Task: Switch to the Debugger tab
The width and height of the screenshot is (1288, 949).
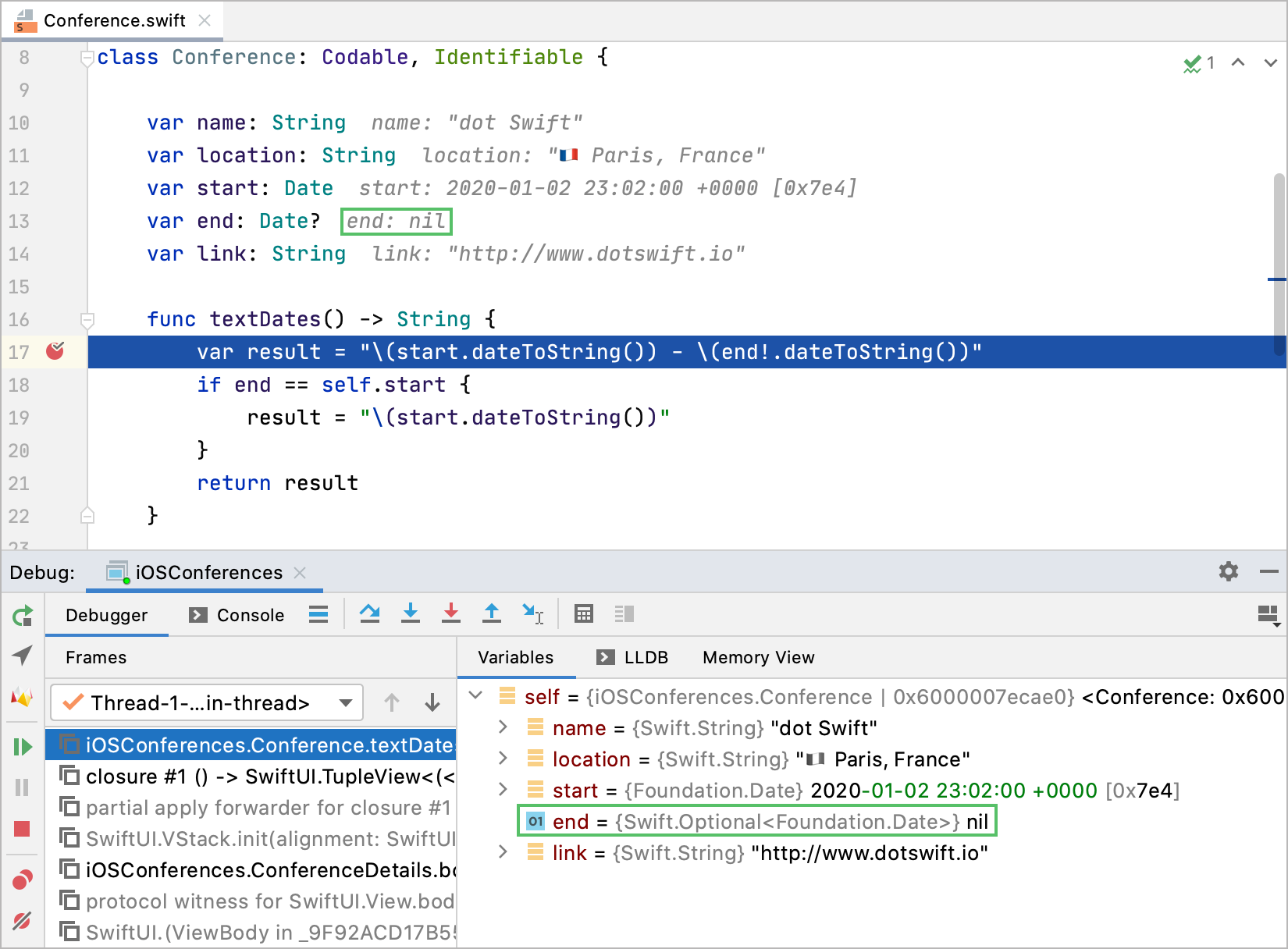Action: coord(106,615)
